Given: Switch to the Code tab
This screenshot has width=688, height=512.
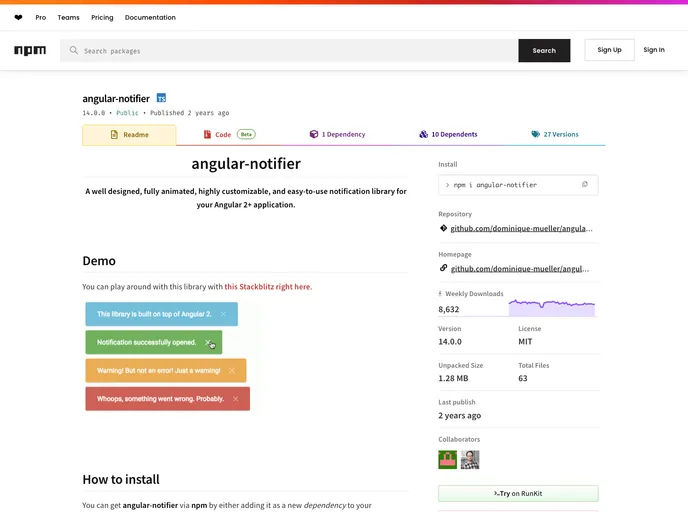Looking at the screenshot, I should pos(229,135).
